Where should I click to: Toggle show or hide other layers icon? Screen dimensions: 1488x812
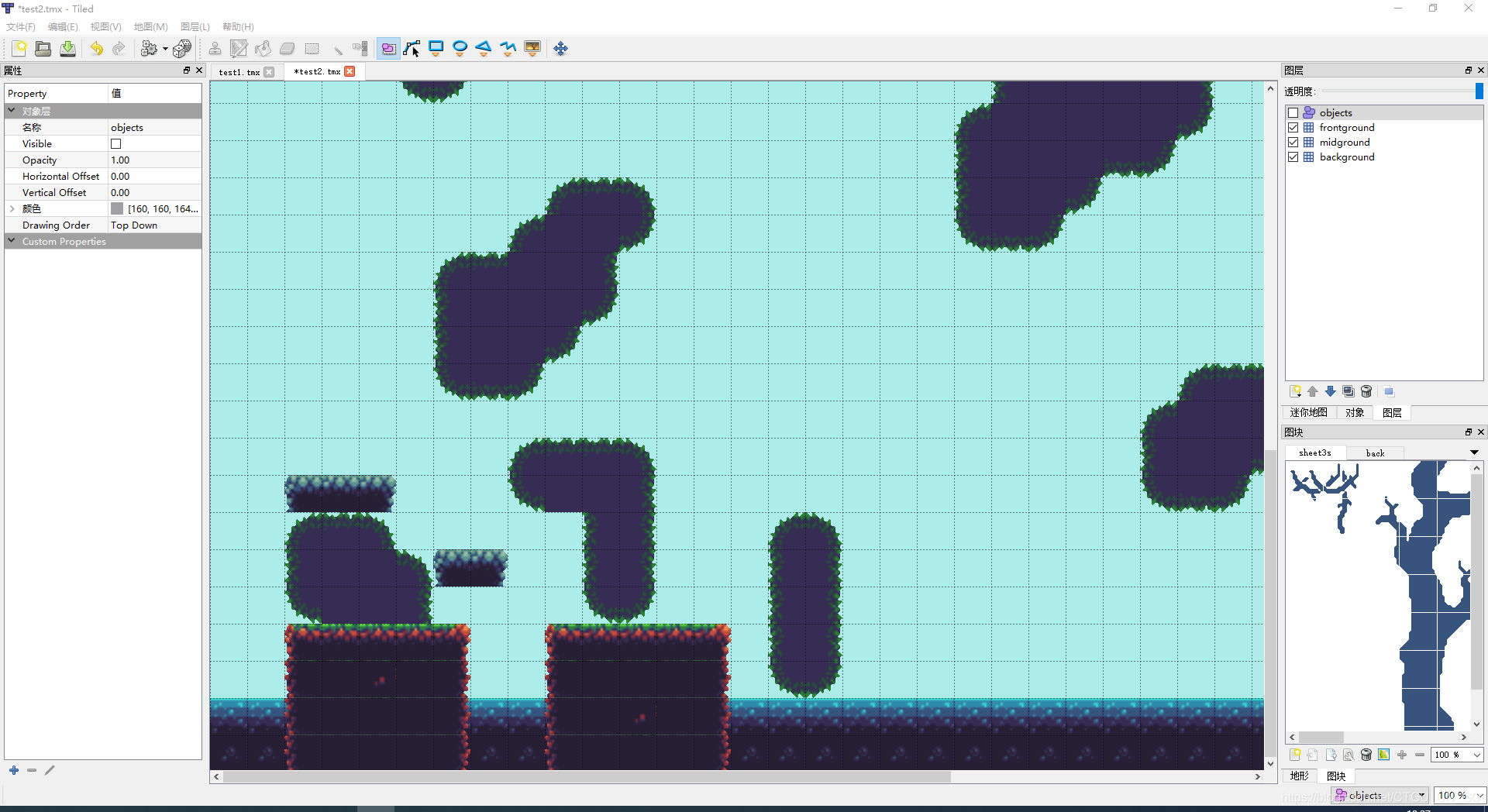[x=1389, y=391]
